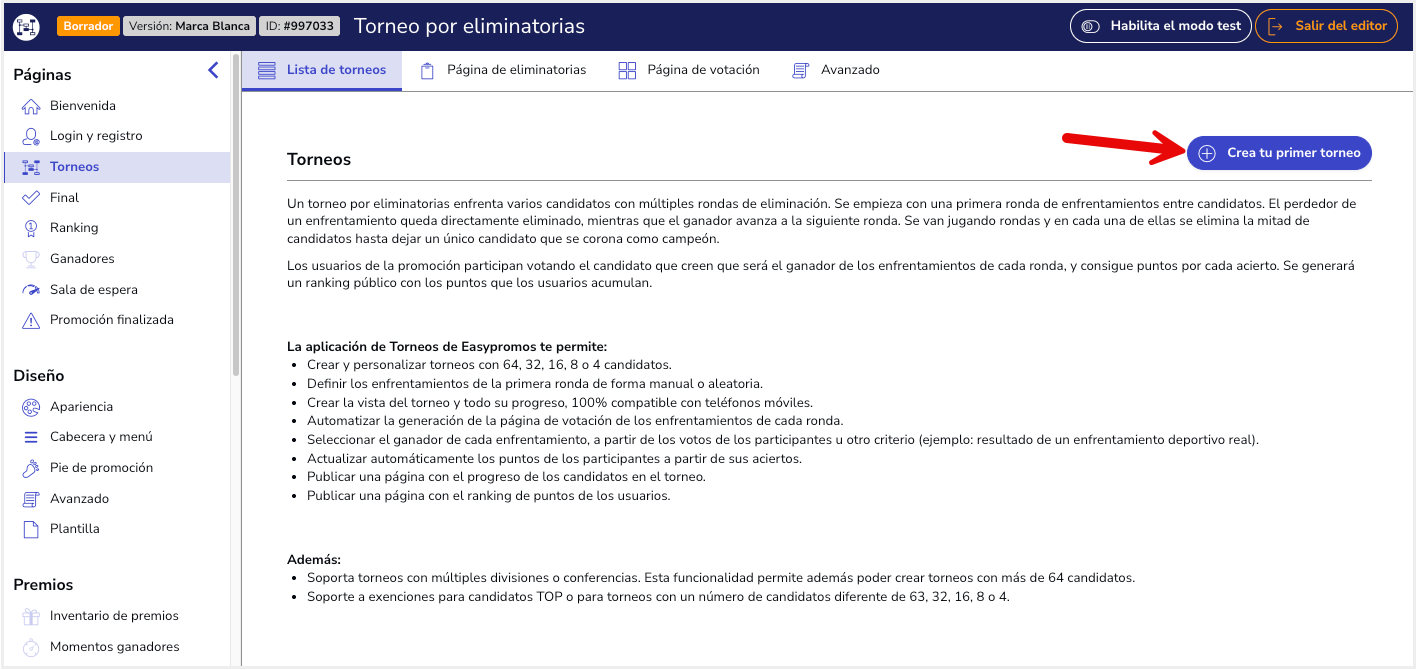Click the warning triangle icon beside Promoción finalizada
Screen dimensions: 1416x670
(31, 320)
